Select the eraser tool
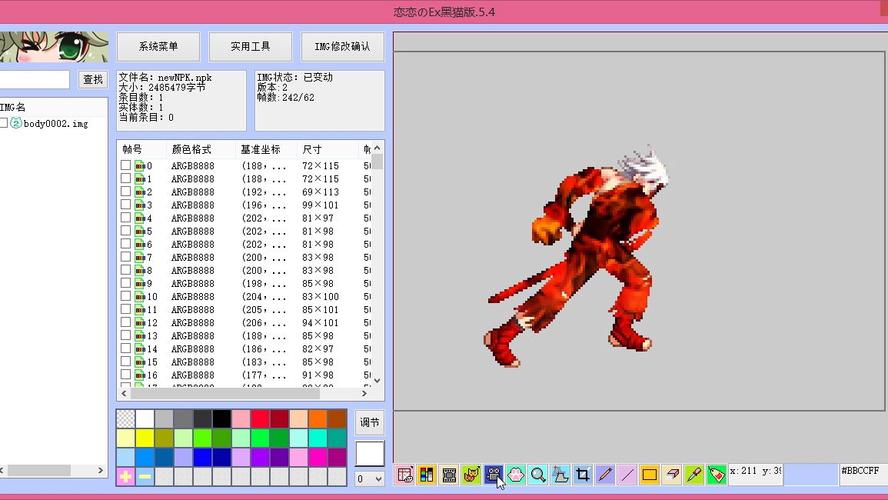Screen dimensions: 888x500 (671, 475)
